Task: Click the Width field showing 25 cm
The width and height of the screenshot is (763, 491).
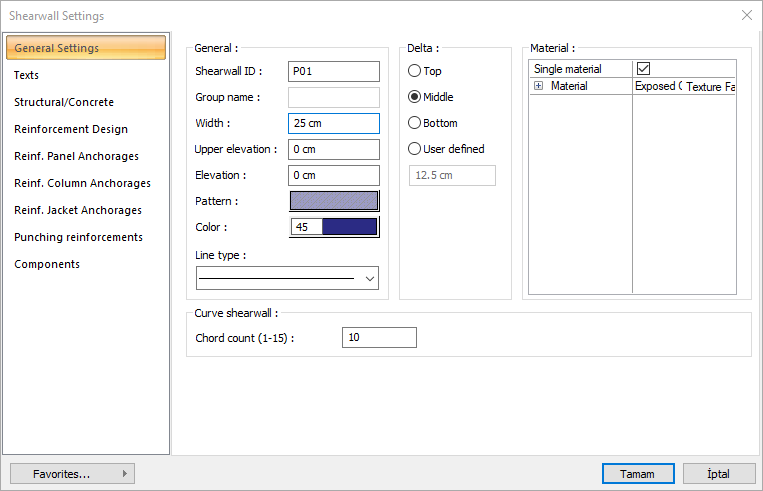Action: [x=334, y=124]
